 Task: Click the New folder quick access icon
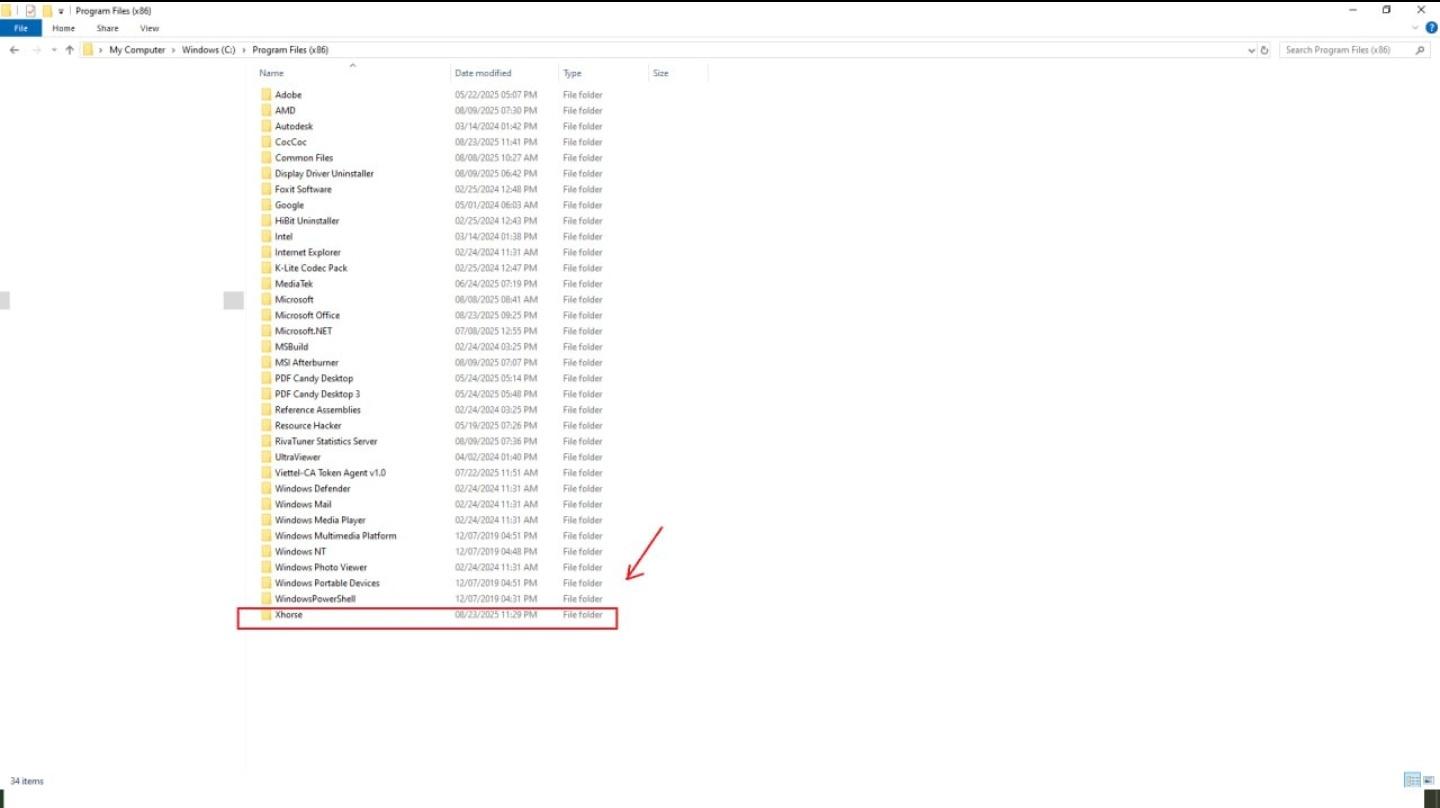47,10
